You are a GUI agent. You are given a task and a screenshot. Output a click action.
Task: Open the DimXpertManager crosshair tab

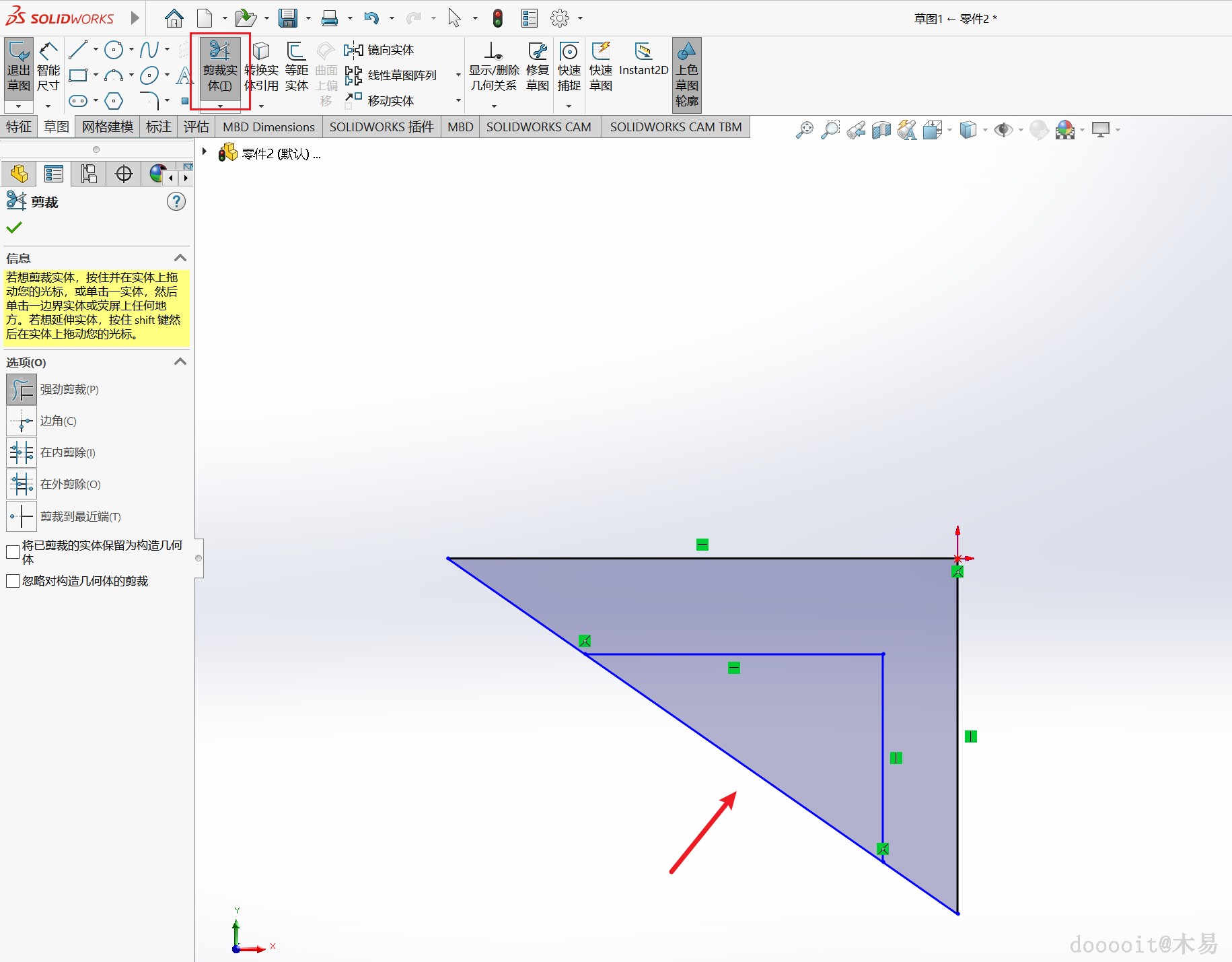pyautogui.click(x=124, y=174)
